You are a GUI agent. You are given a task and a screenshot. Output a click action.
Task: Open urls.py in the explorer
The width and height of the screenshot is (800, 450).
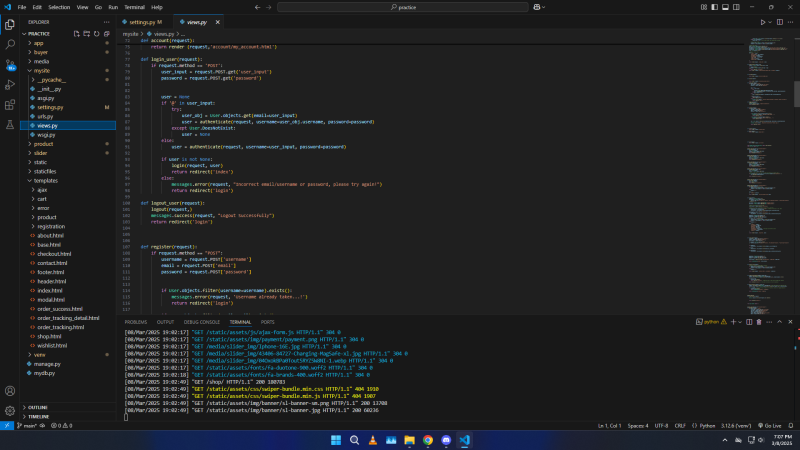[x=45, y=116]
